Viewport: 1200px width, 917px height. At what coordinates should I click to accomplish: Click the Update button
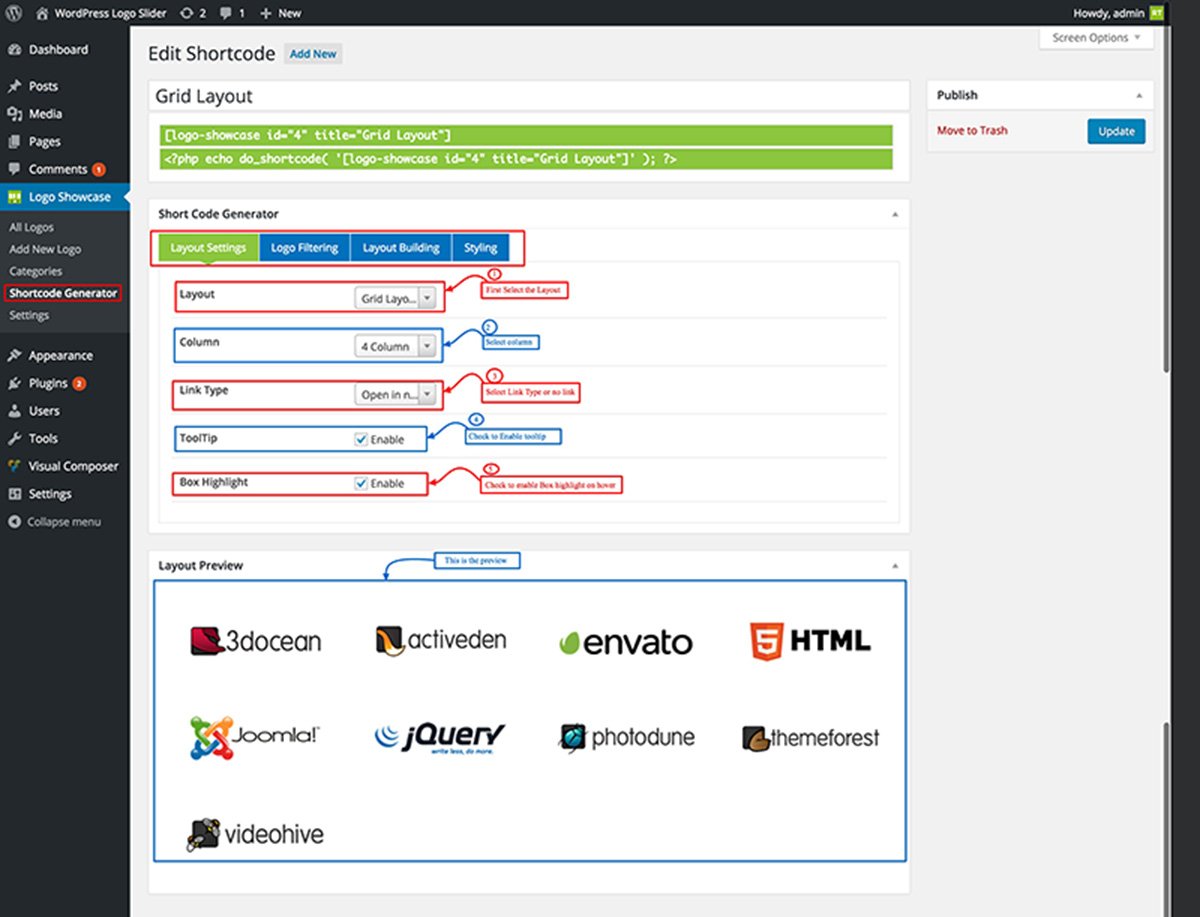click(1116, 131)
